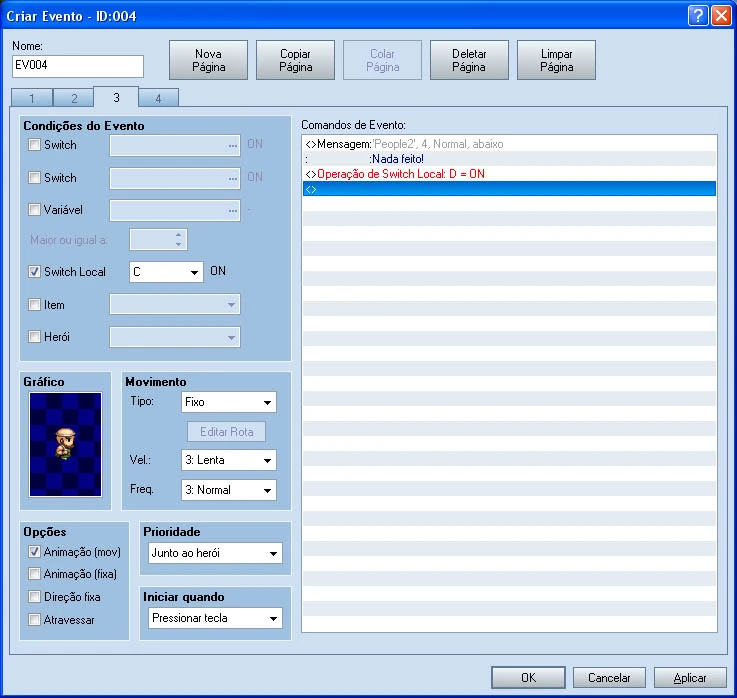Image resolution: width=737 pixels, height=698 pixels.
Task: Enable the Item condition checkbox
Action: [x=34, y=305]
